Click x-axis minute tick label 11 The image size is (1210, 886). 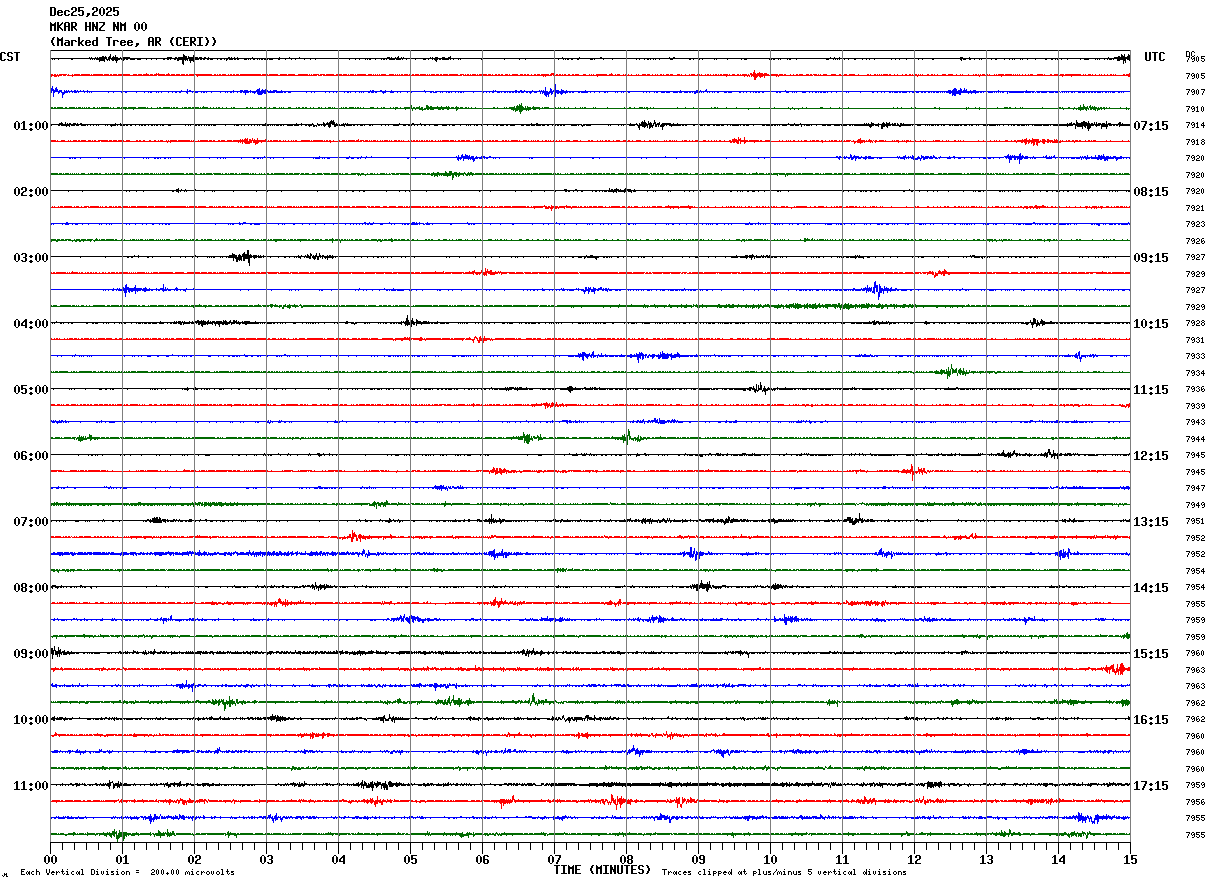[x=842, y=859]
